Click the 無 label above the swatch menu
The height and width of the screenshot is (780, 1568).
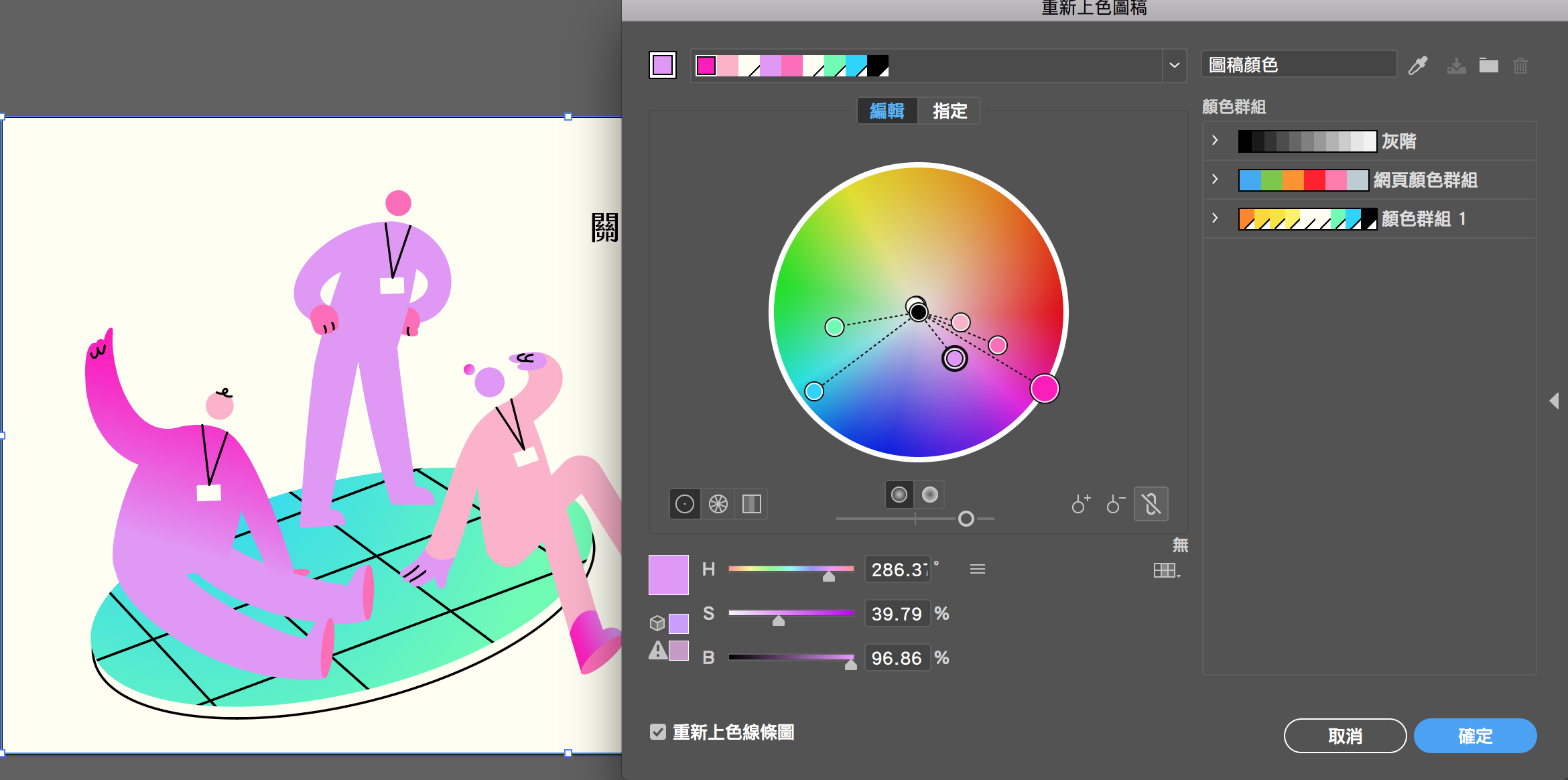1180,545
